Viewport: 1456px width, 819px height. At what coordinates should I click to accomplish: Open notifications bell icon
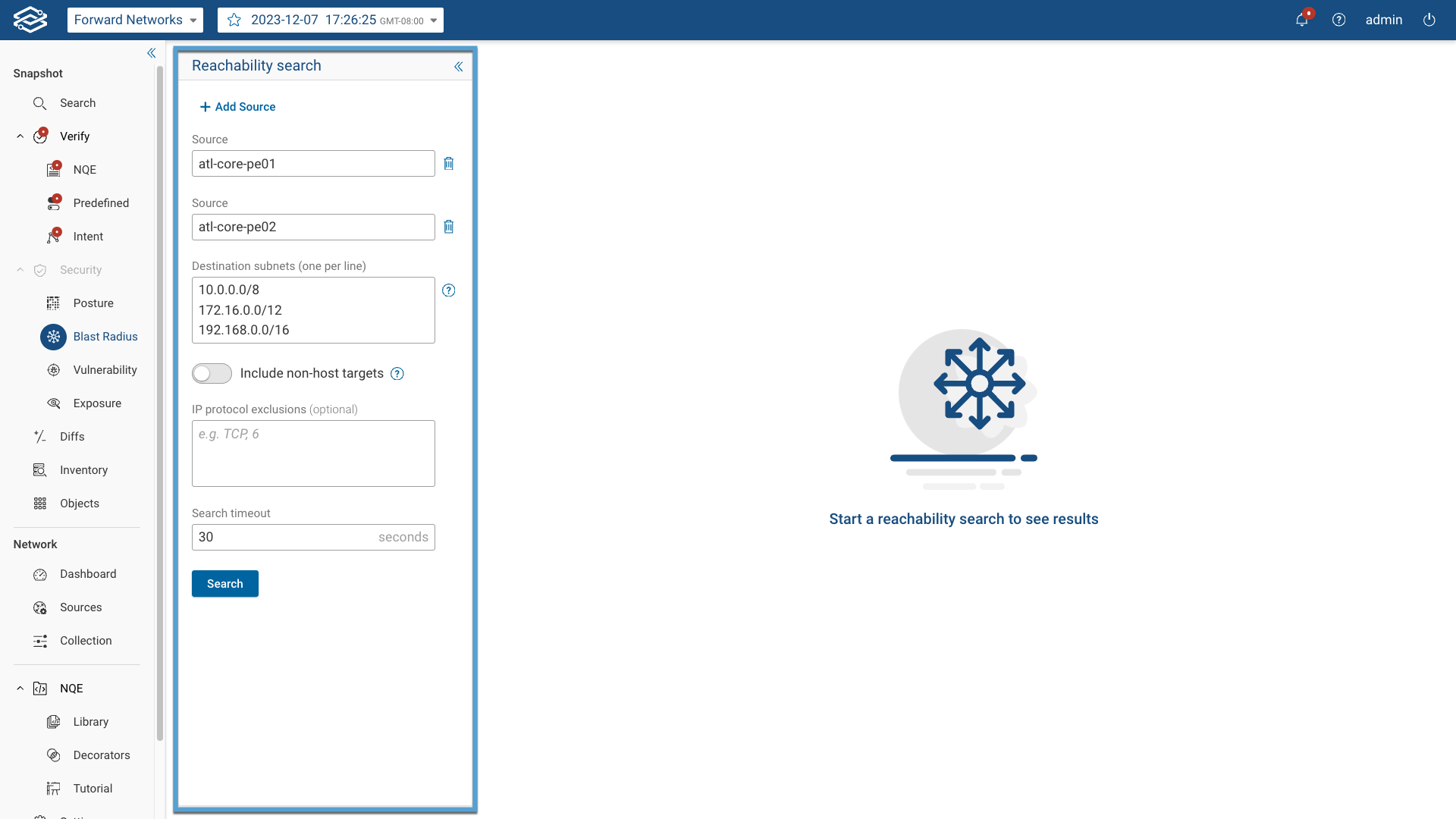[1301, 20]
